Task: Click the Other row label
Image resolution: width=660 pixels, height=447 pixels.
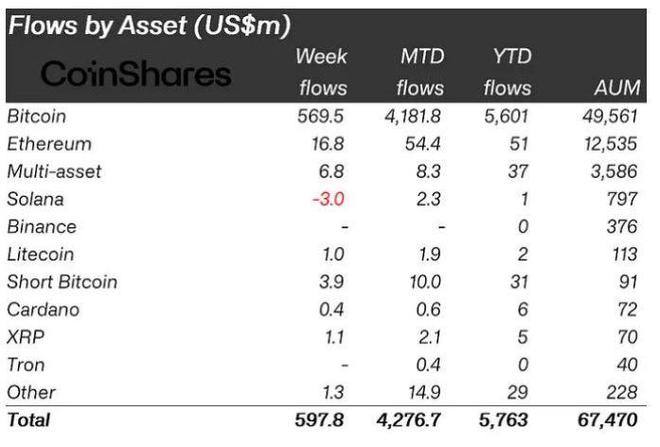Action: 31,392
